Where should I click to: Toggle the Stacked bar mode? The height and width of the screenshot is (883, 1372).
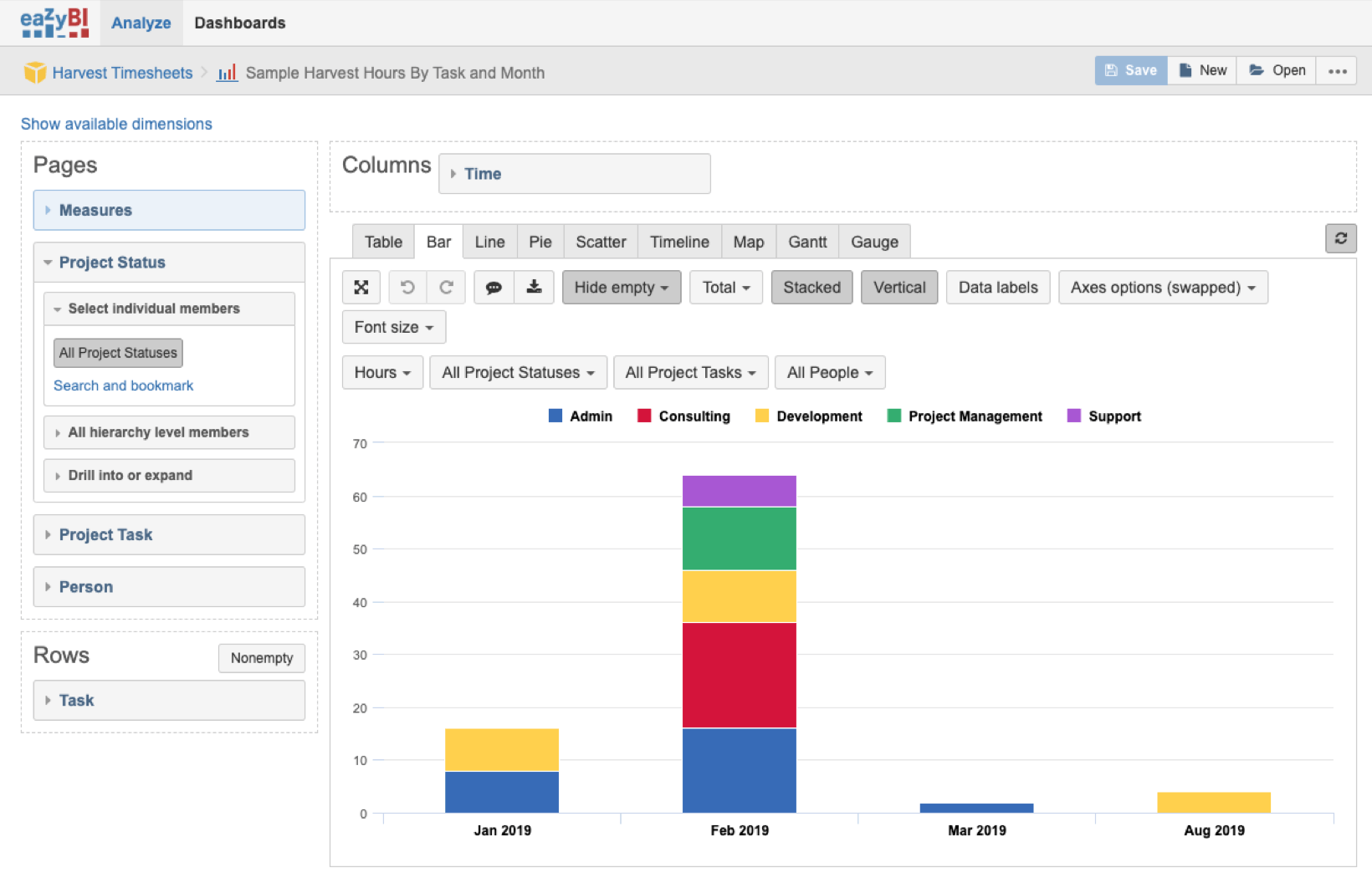[x=811, y=287]
